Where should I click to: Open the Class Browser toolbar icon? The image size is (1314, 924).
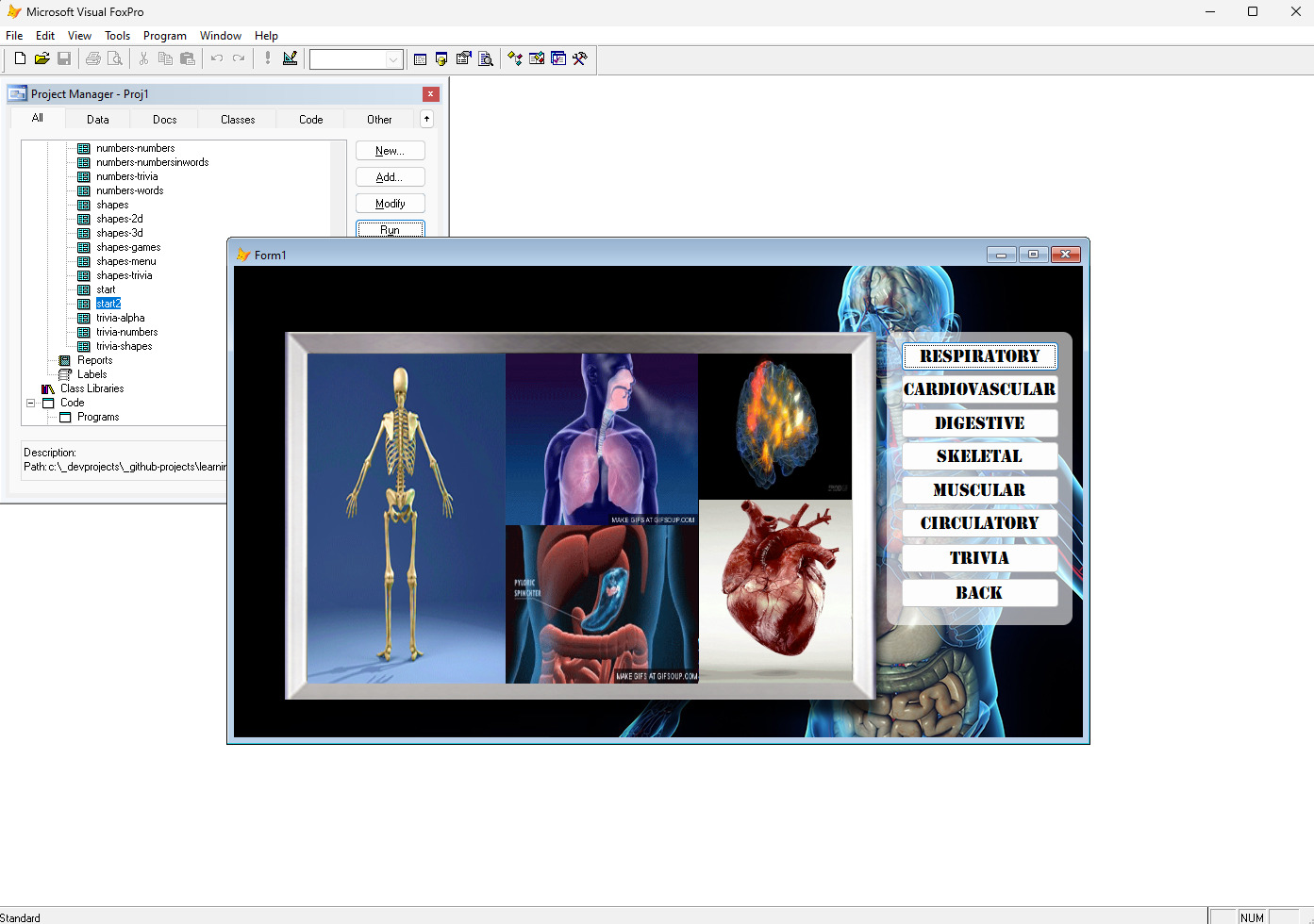point(515,58)
